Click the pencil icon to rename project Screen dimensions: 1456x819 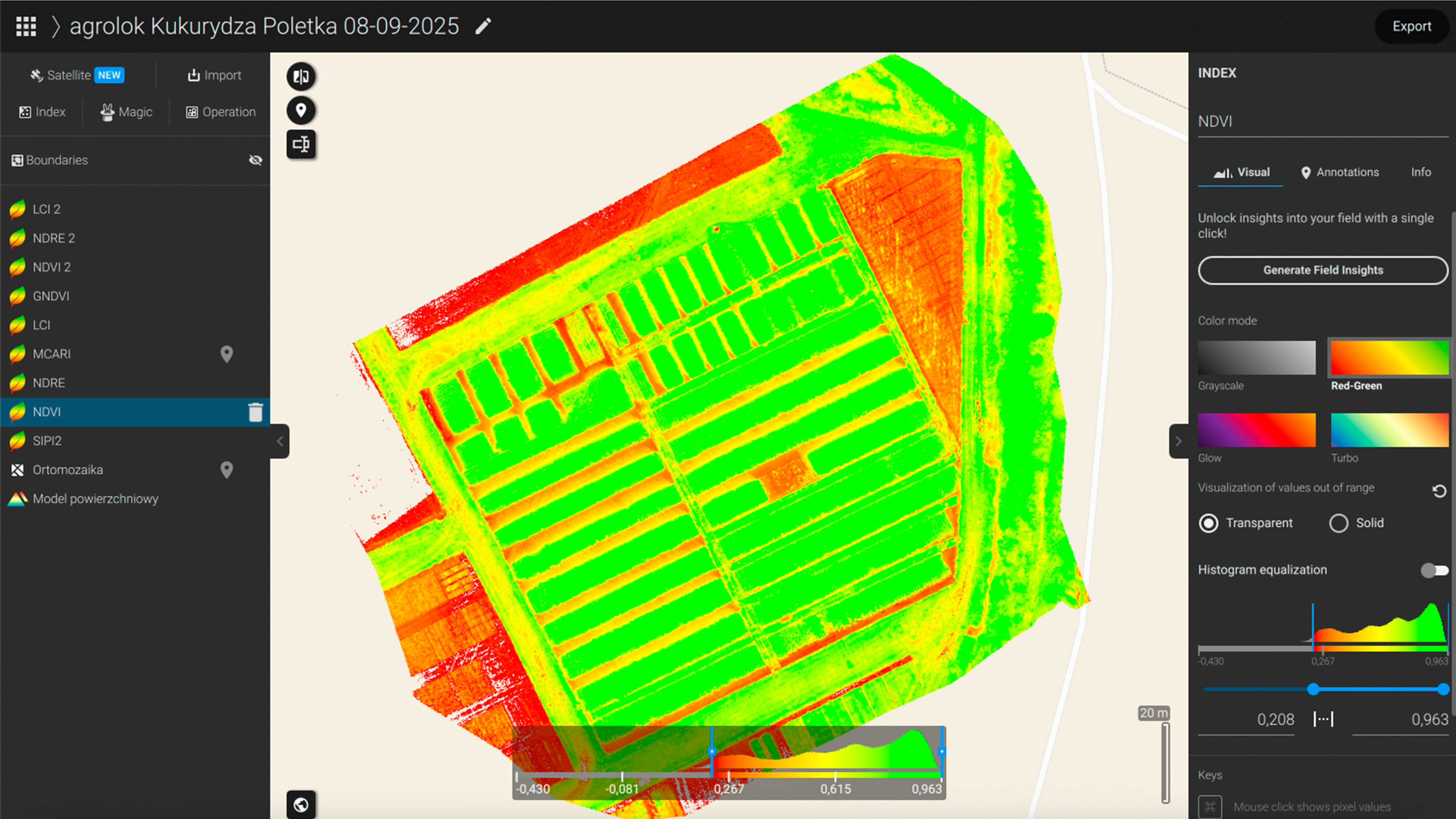click(483, 26)
